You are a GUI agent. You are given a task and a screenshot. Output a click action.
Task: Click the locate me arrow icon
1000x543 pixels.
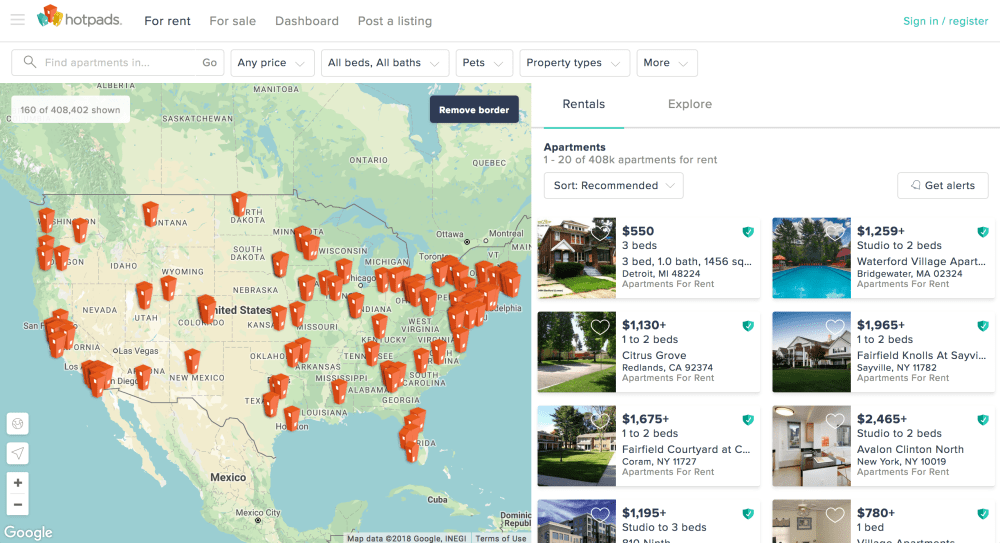(x=18, y=453)
